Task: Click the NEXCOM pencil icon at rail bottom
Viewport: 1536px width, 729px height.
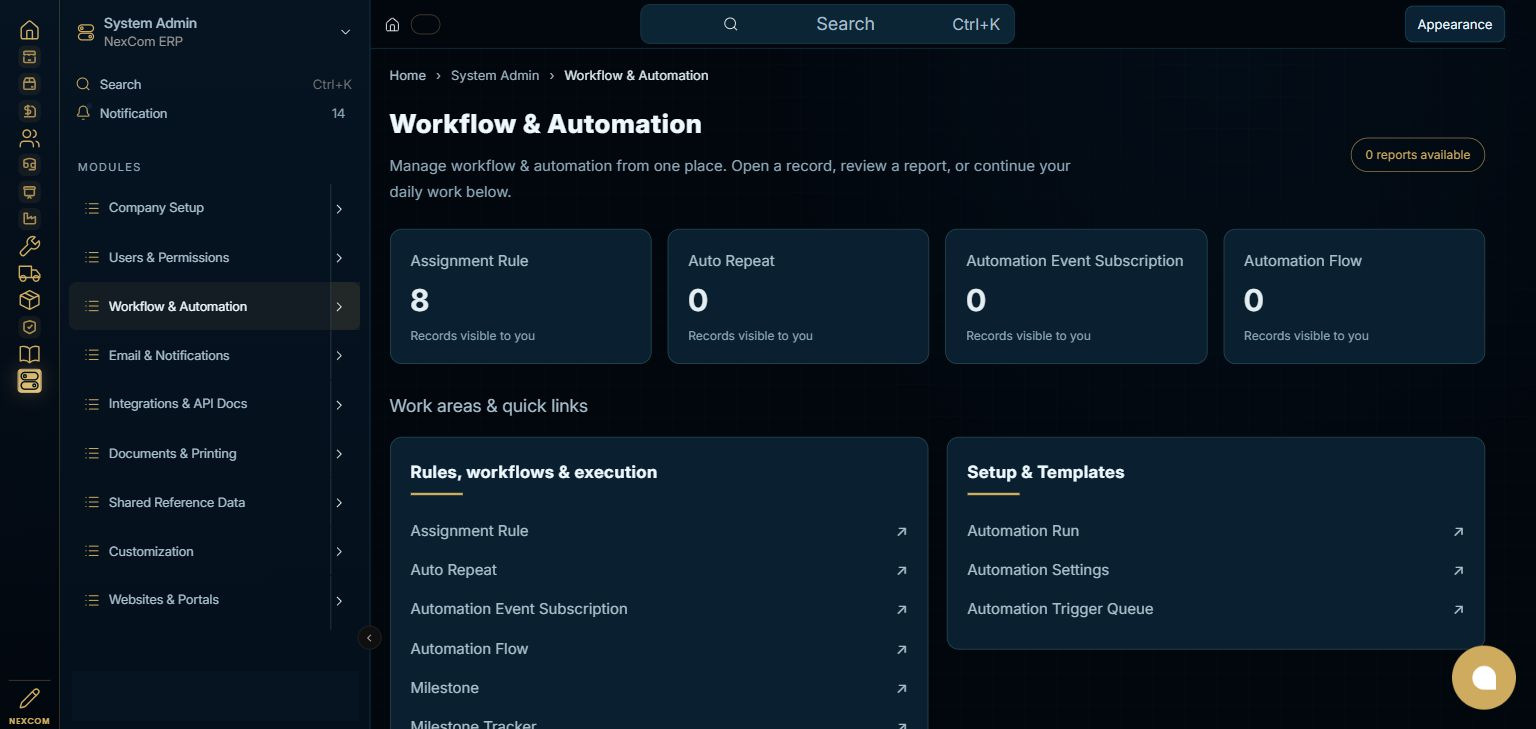Action: [x=29, y=698]
